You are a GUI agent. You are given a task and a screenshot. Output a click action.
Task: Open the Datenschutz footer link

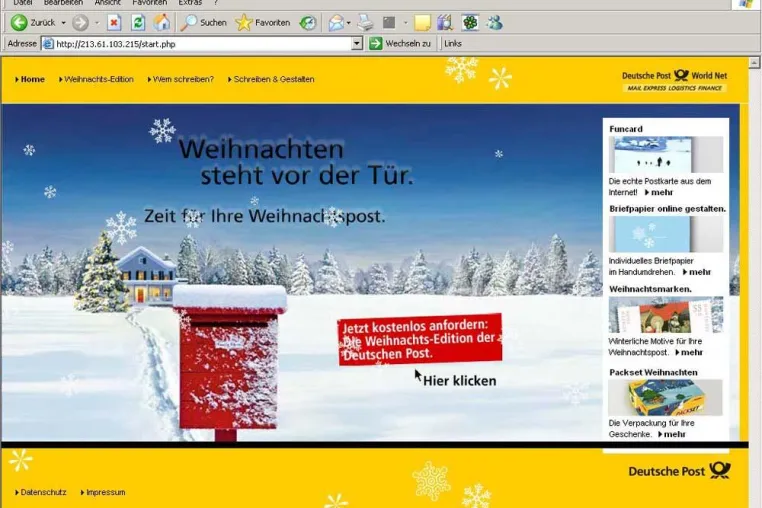click(41, 492)
